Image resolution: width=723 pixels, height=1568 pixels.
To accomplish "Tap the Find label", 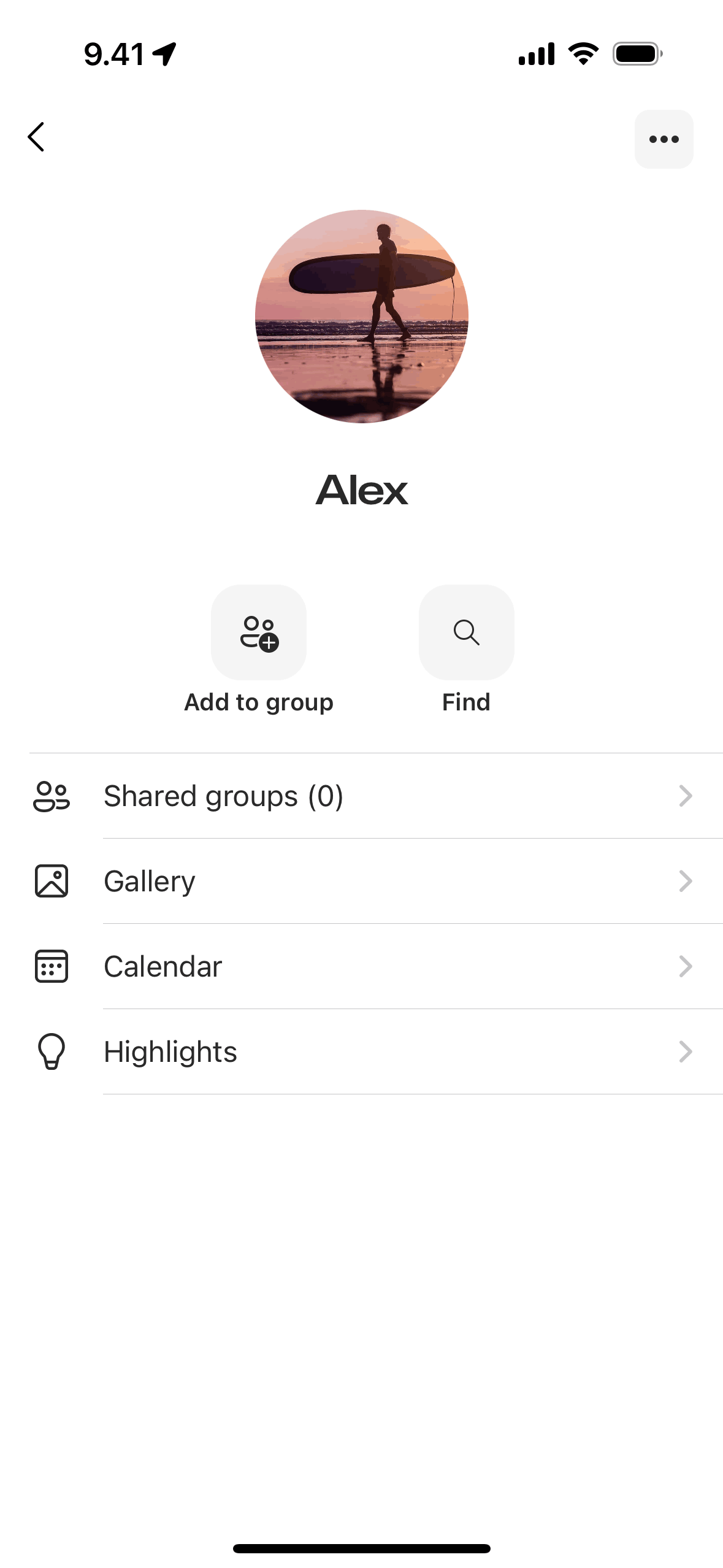I will [466, 702].
